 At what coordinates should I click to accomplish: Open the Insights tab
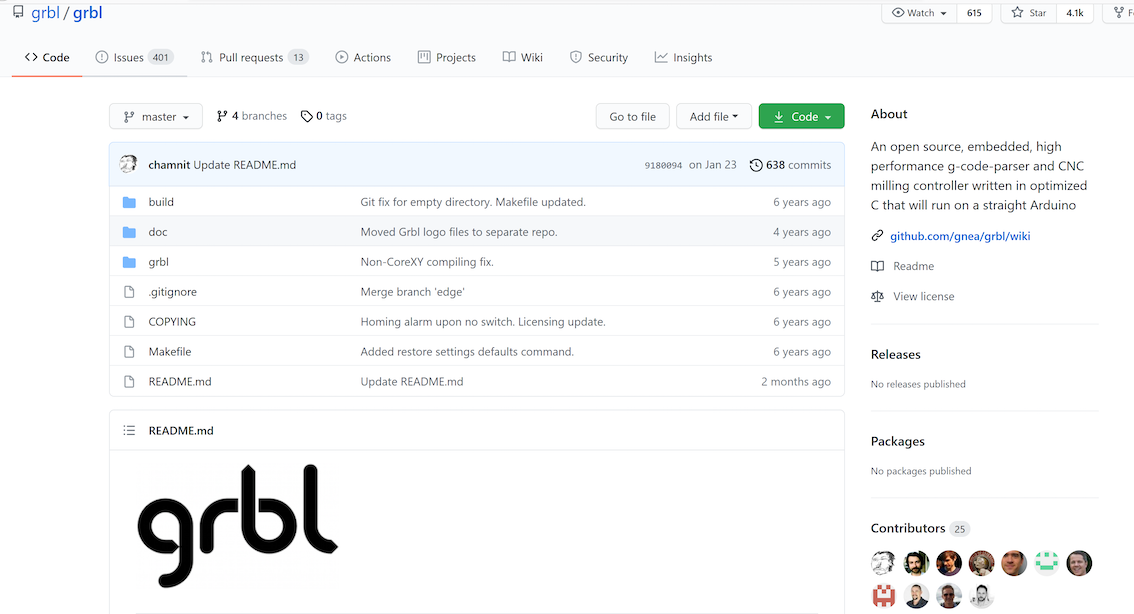click(683, 57)
